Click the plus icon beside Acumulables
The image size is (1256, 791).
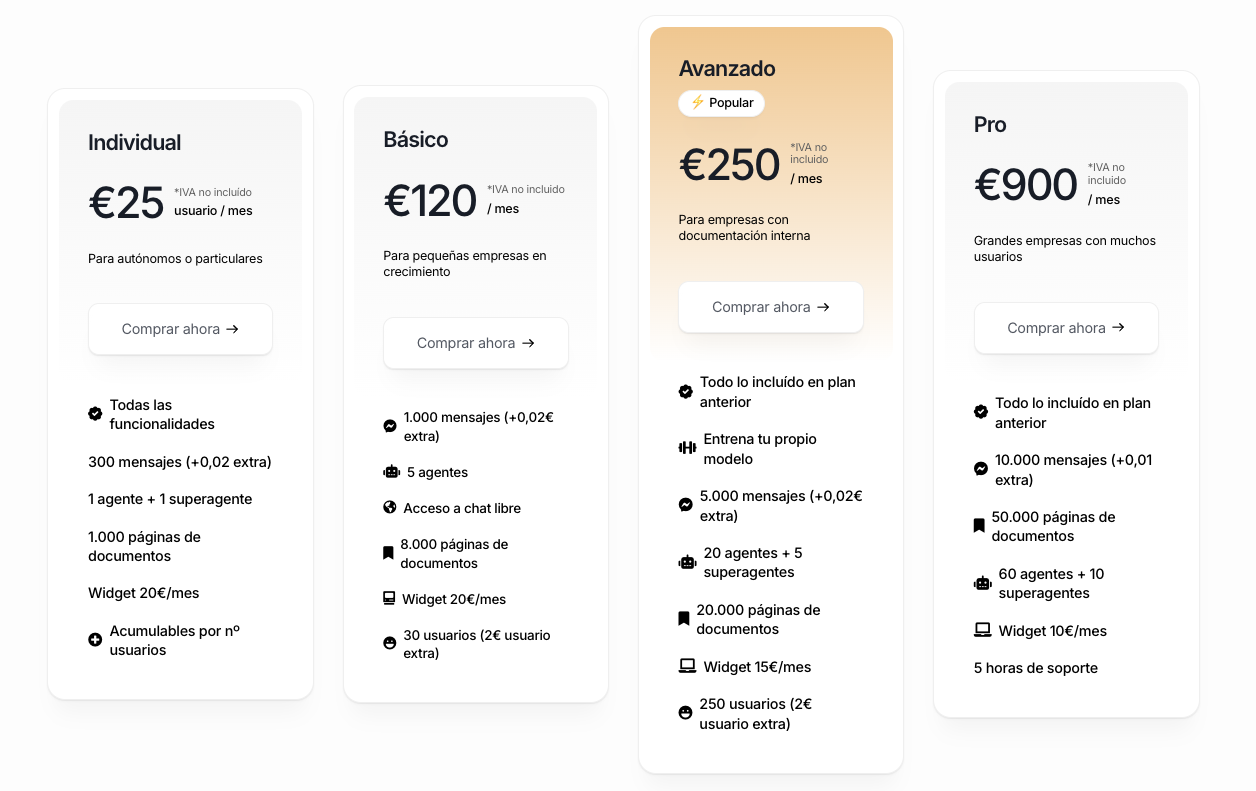pyautogui.click(x=95, y=640)
